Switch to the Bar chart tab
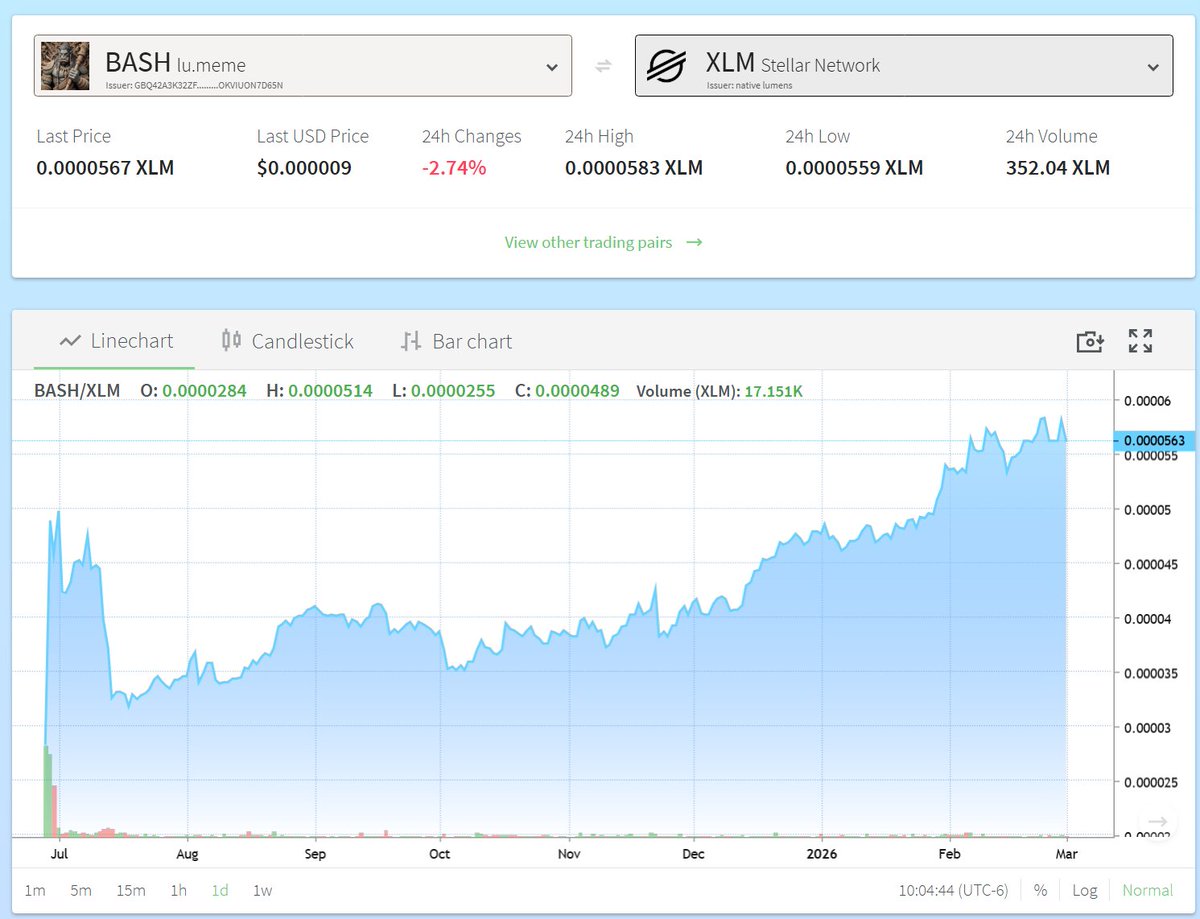This screenshot has height=919, width=1200. click(x=455, y=341)
